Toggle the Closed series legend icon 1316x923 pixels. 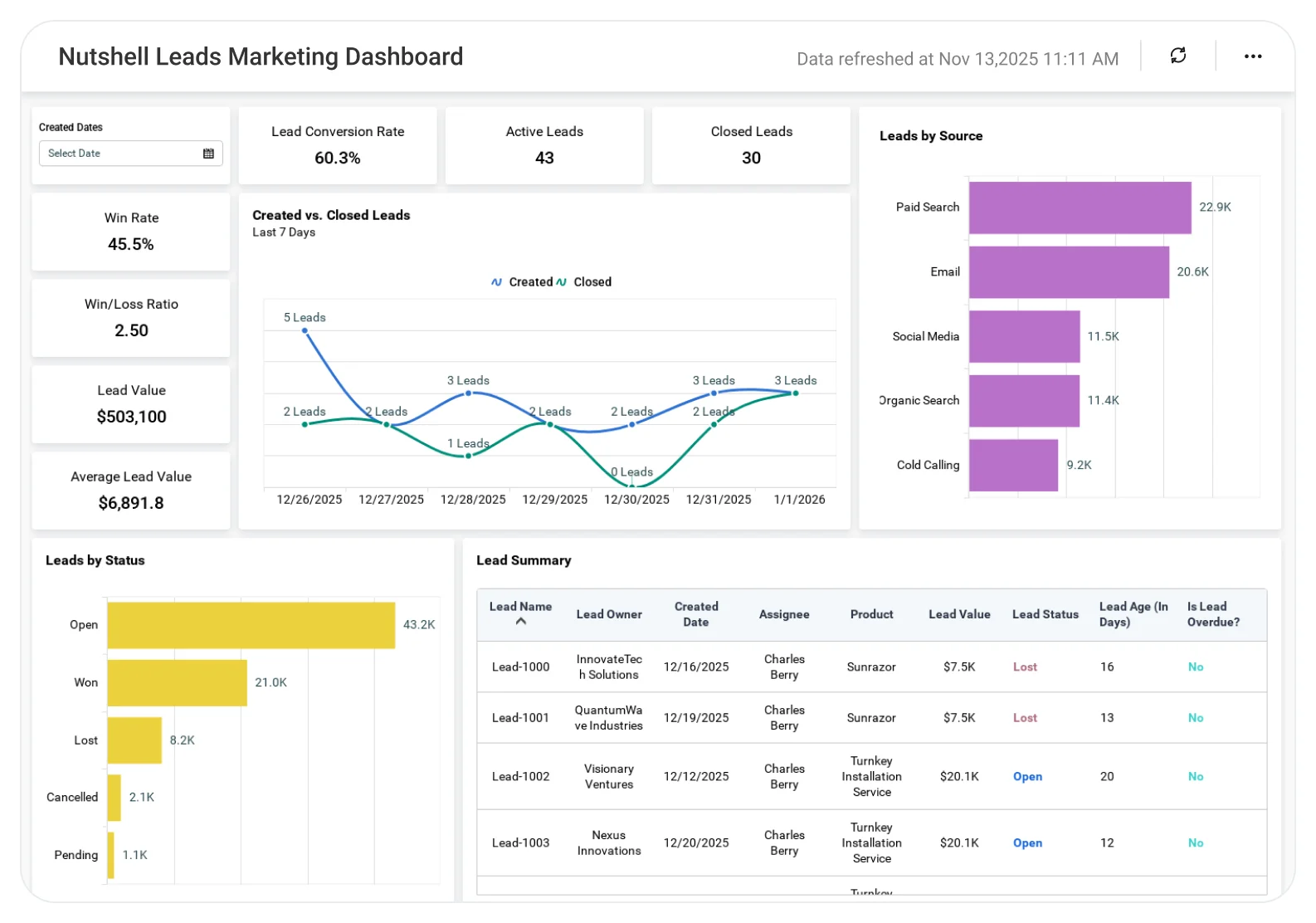coord(562,282)
